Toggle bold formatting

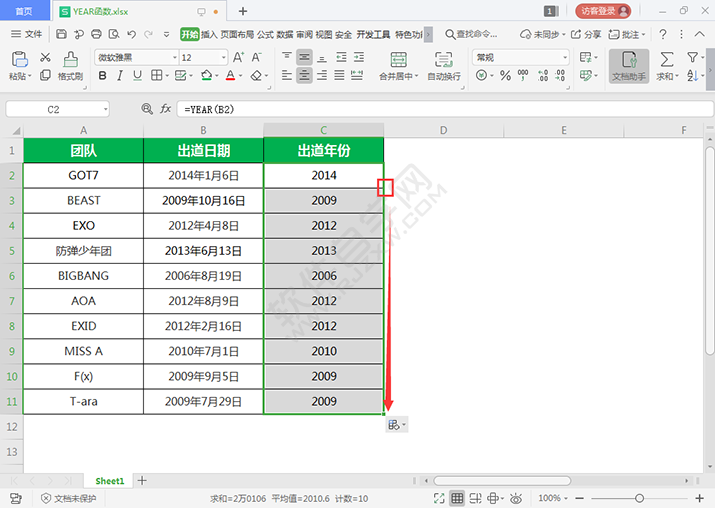pos(103,76)
